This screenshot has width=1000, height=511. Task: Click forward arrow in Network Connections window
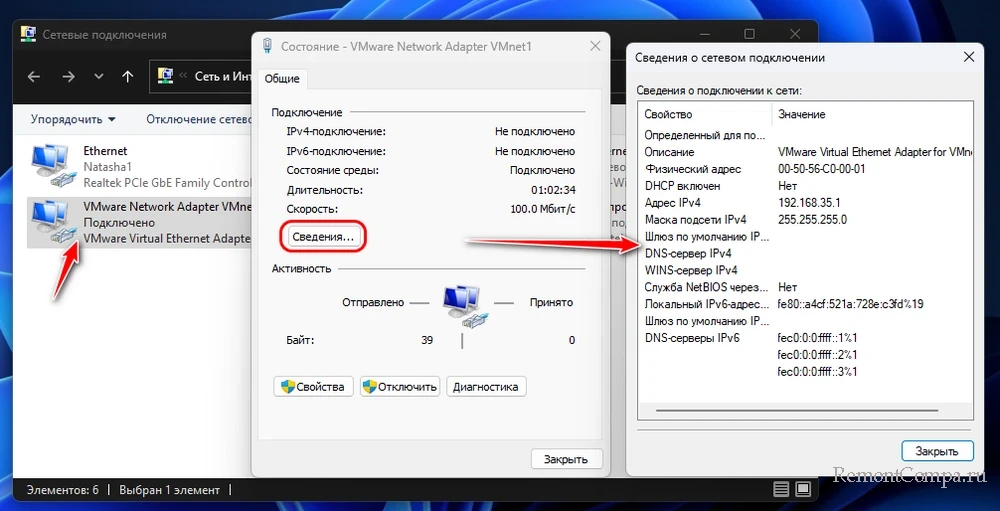(x=68, y=77)
